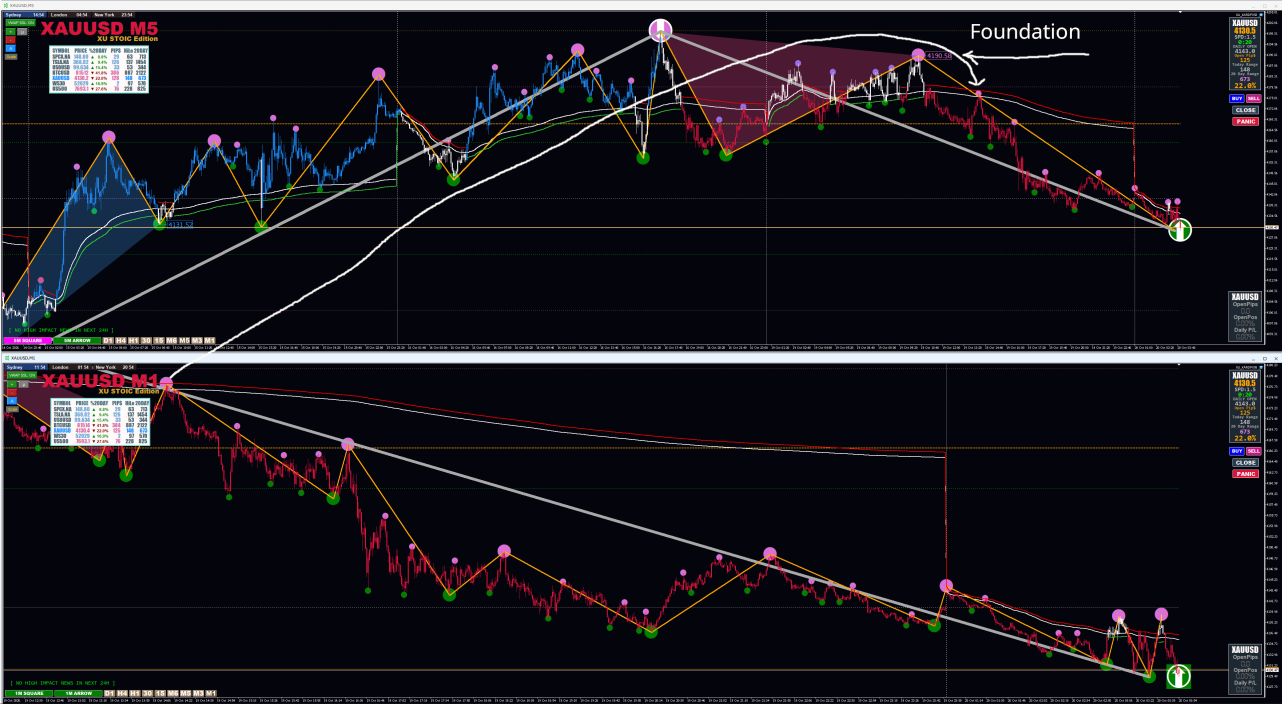This screenshot has height=704, width=1282.
Task: Click the pink peak marker at M5 chart top
Action: [660, 30]
